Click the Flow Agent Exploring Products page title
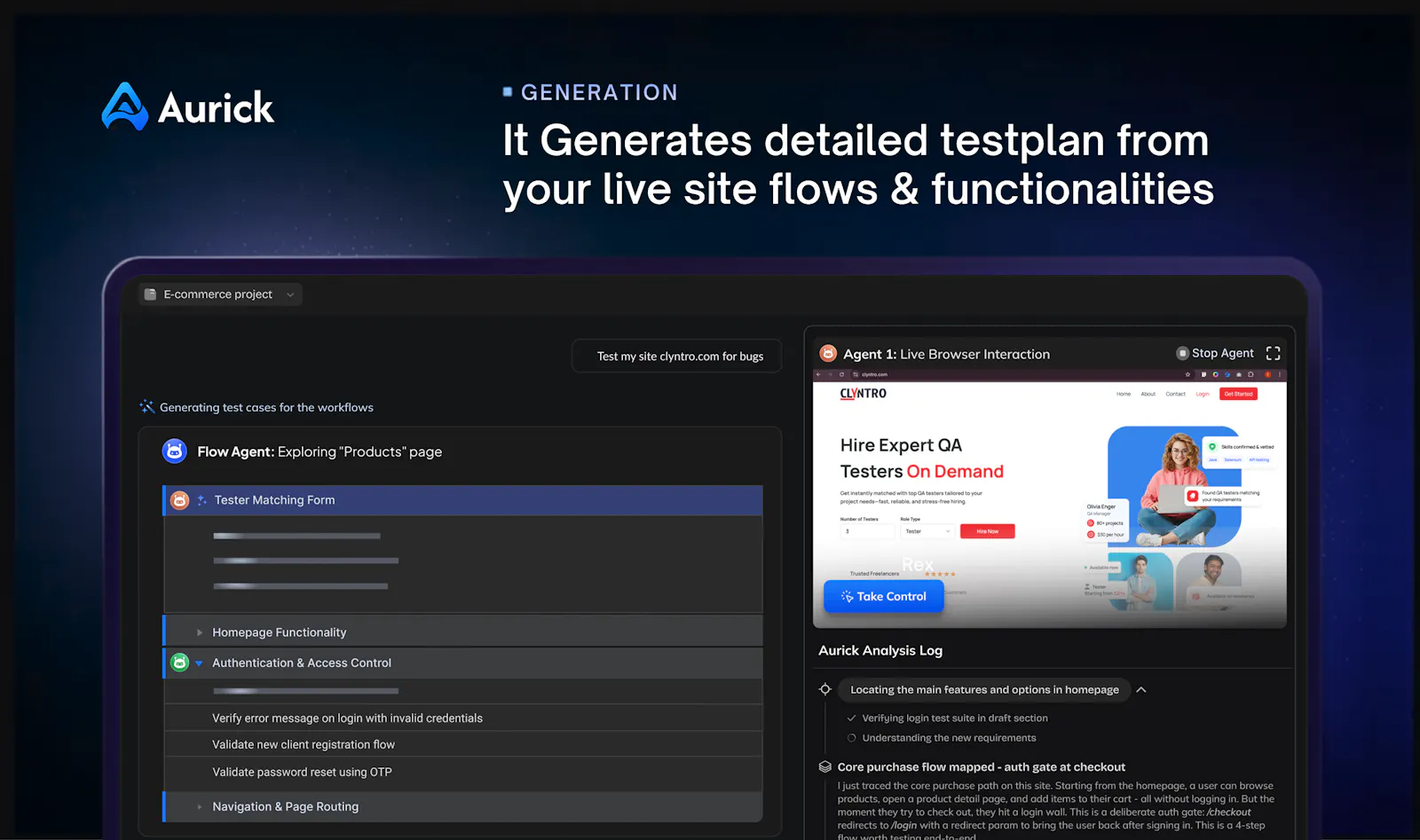This screenshot has width=1420, height=840. click(x=319, y=451)
